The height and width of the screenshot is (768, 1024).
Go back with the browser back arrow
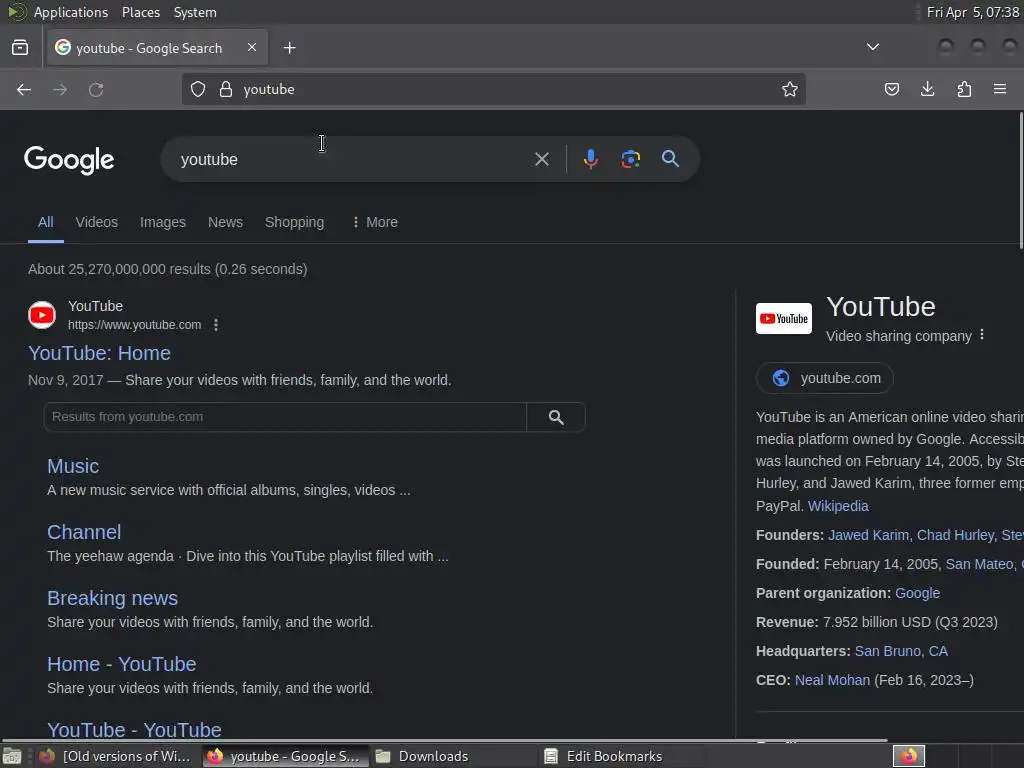(24, 89)
